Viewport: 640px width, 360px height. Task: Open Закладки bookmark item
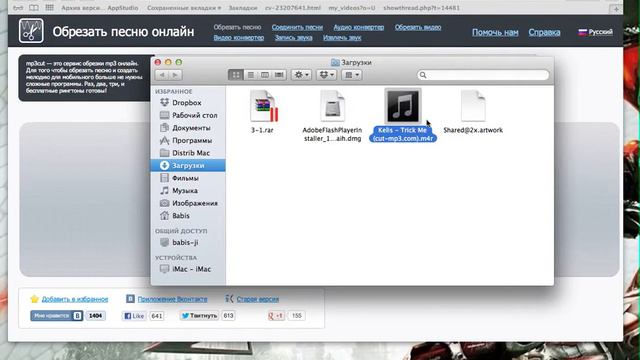click(x=243, y=8)
